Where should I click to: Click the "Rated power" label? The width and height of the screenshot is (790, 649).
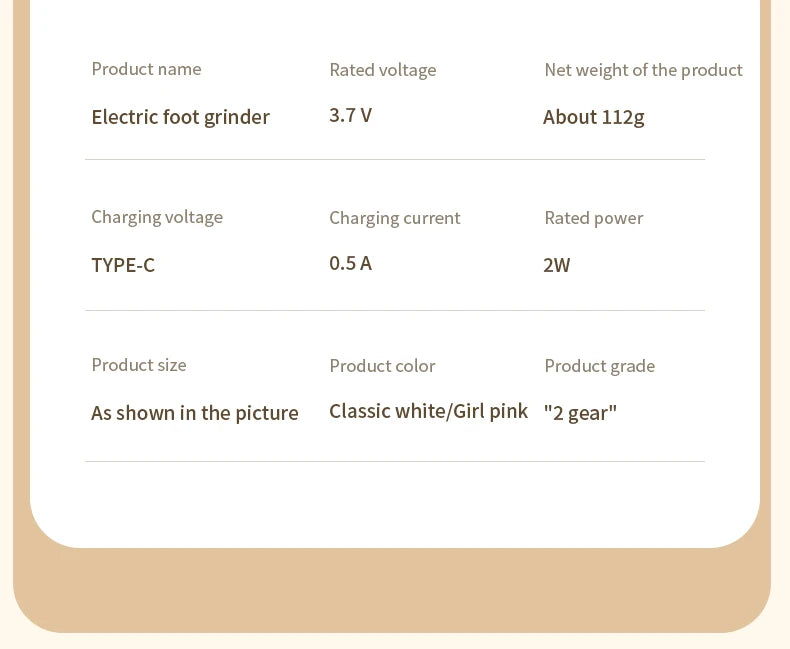[x=593, y=218]
